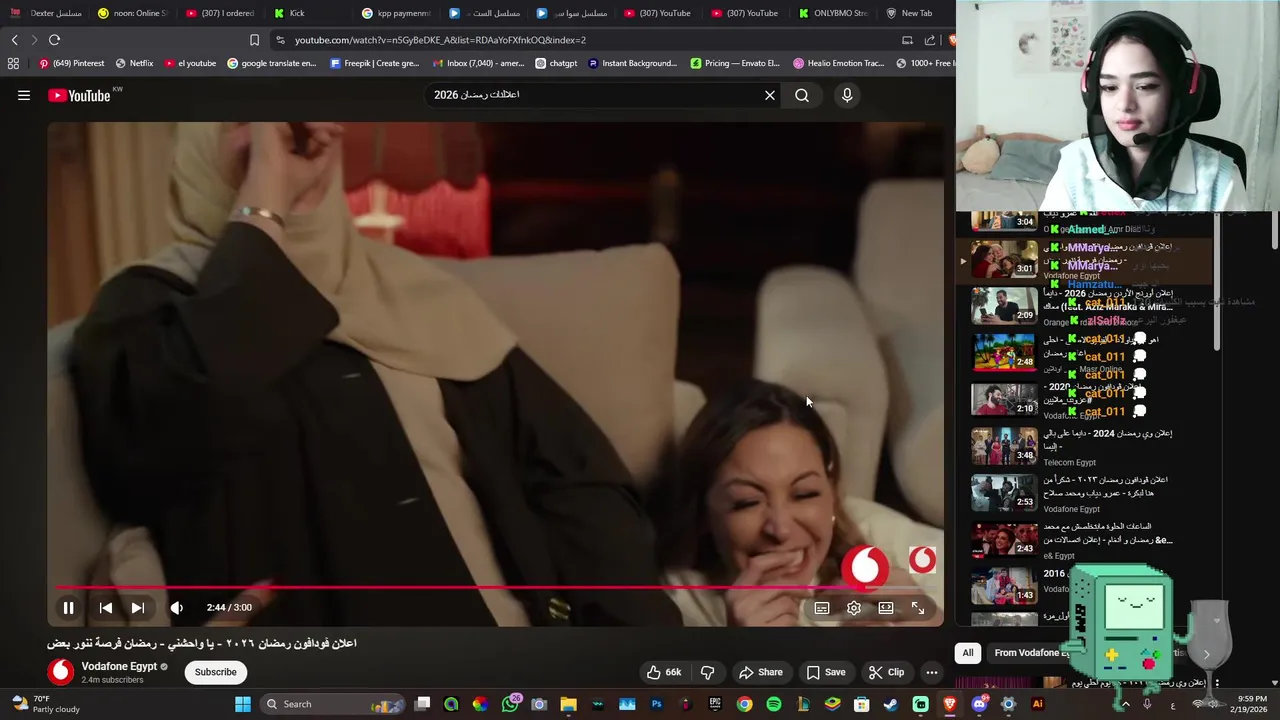Open Photoshop from the taskbar

pyautogui.click(x=657, y=704)
